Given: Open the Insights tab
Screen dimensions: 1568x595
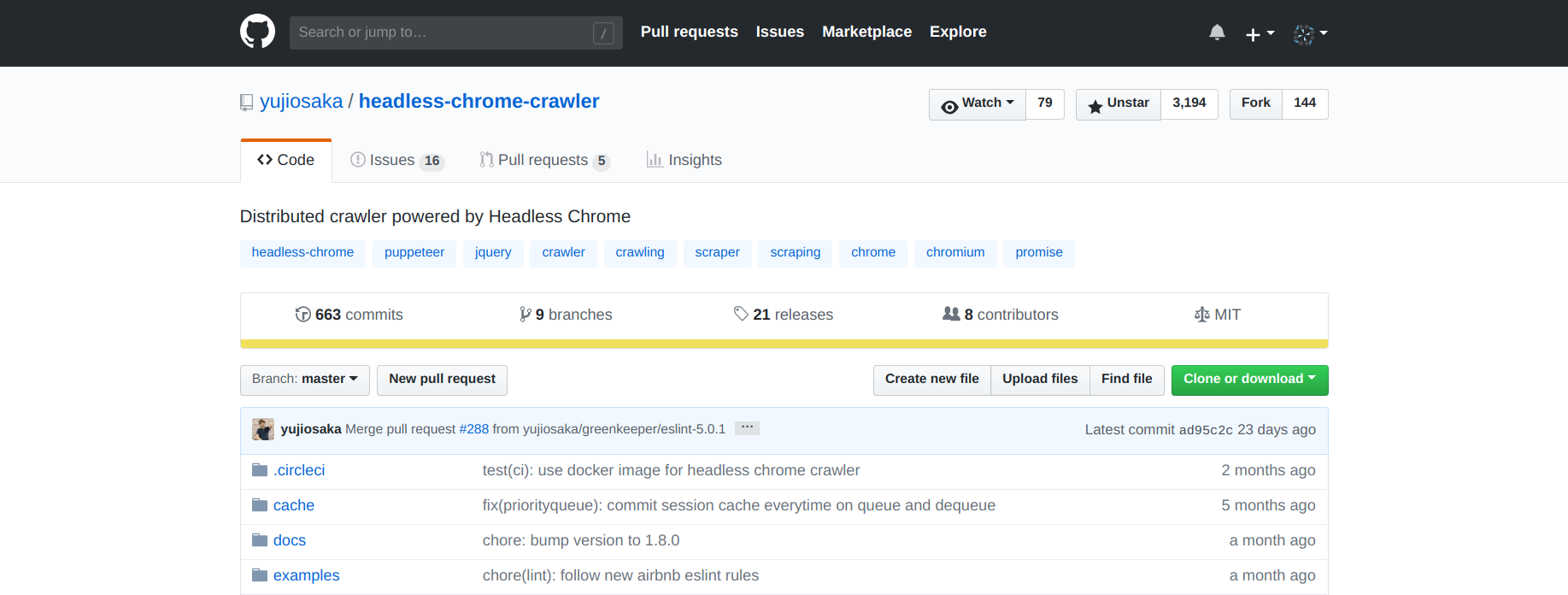Looking at the screenshot, I should (x=684, y=161).
